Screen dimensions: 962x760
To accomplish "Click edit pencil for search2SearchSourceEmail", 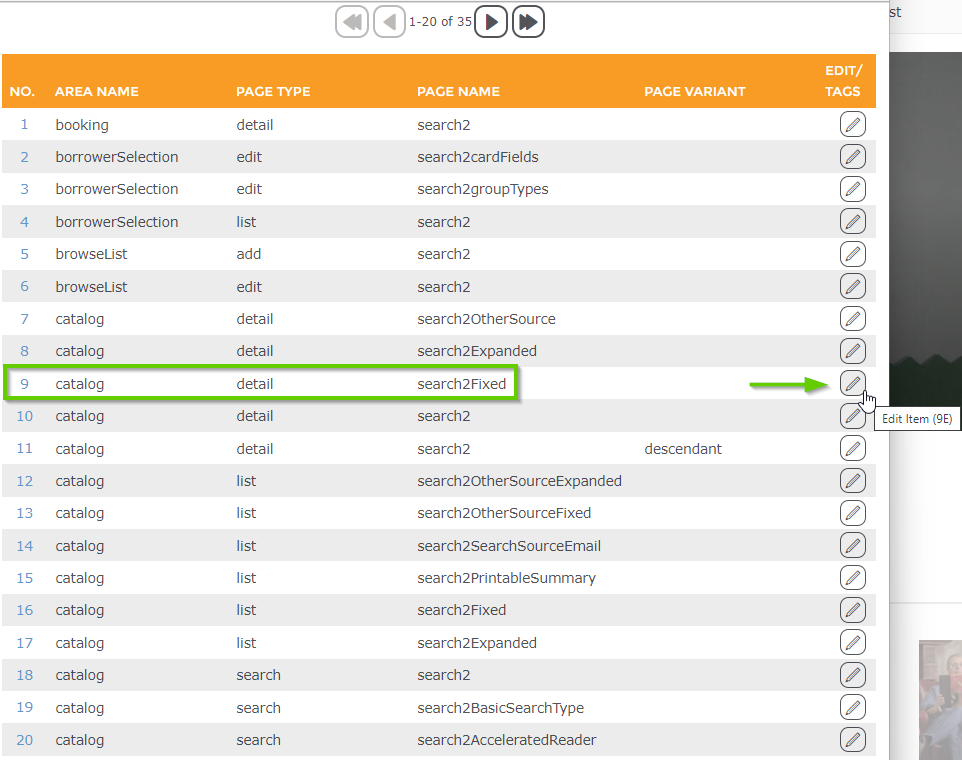I will 852,545.
